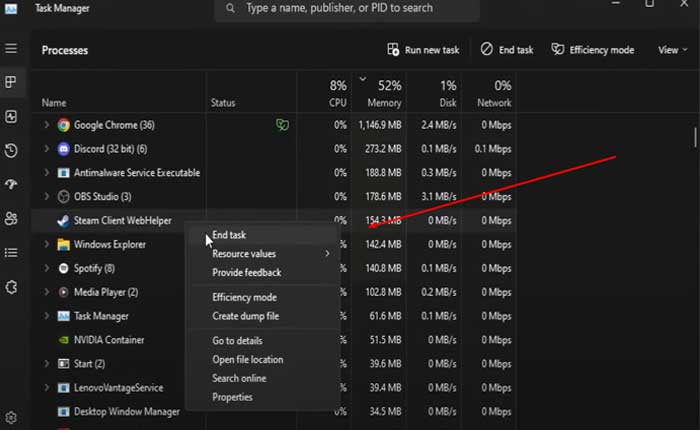Expand the Discord process group
Image resolution: width=700 pixels, height=430 pixels.
46,149
